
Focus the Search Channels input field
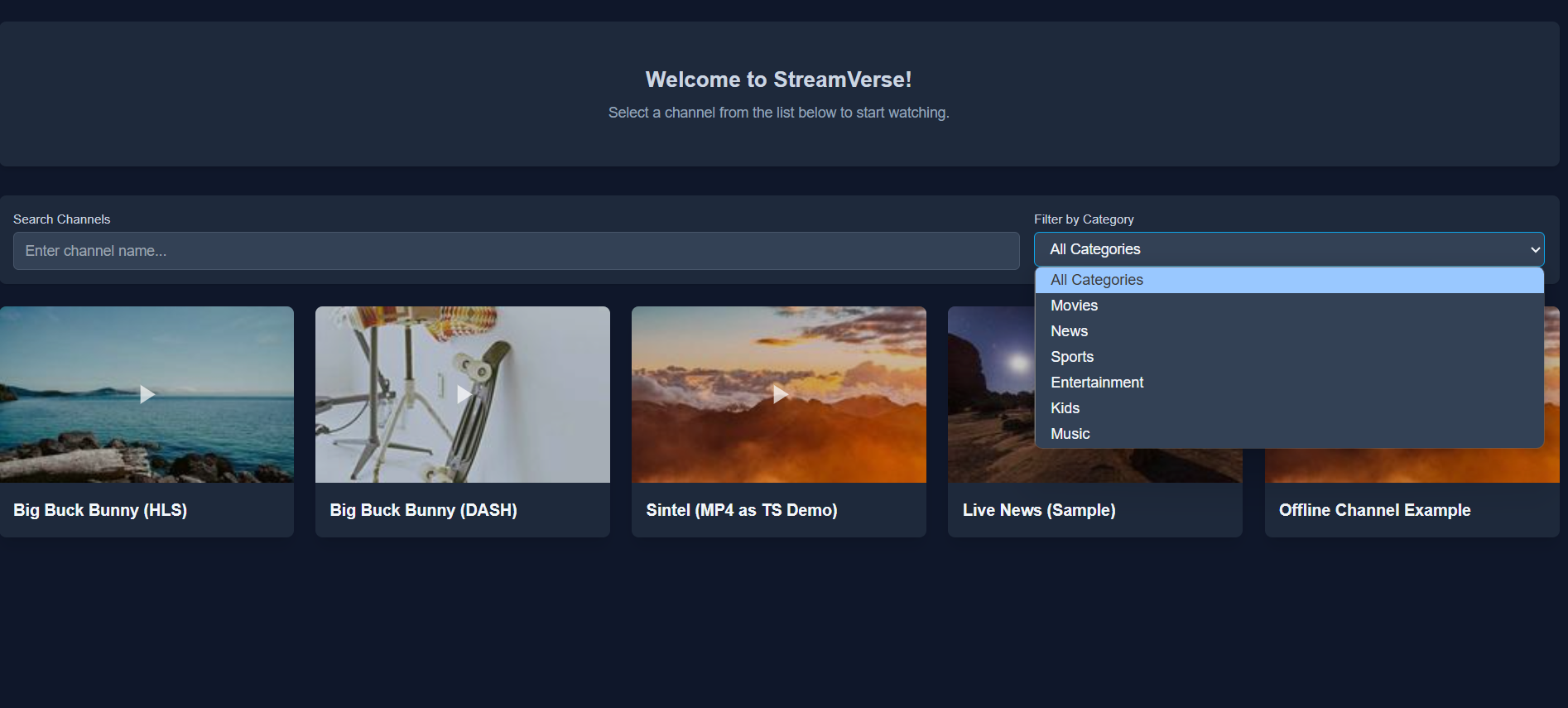516,251
